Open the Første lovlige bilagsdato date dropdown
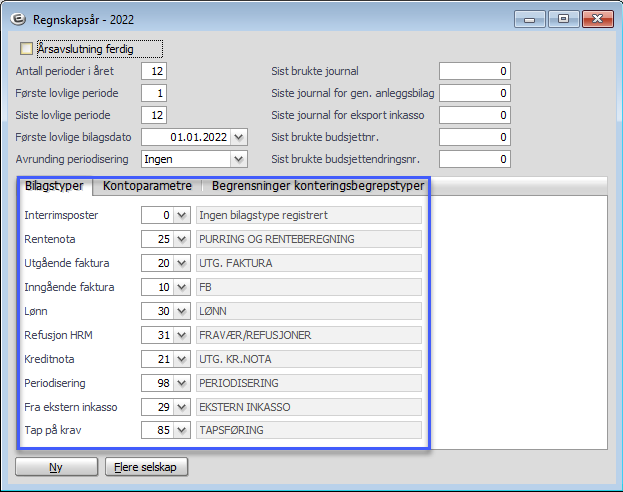Image resolution: width=623 pixels, height=492 pixels. coord(238,137)
